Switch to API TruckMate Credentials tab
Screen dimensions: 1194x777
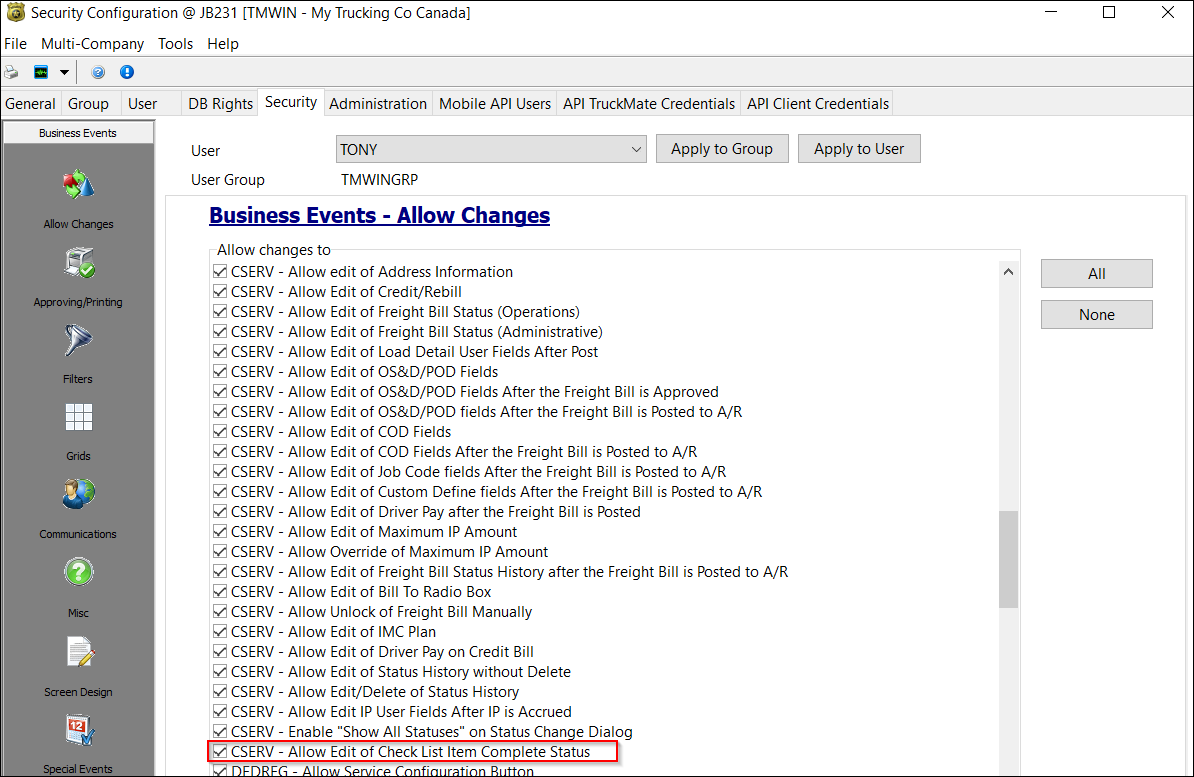[649, 104]
